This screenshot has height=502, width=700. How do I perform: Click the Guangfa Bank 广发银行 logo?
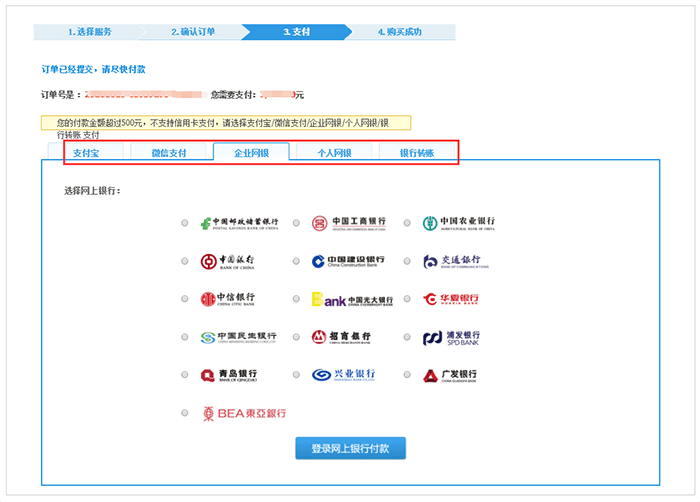[x=450, y=375]
